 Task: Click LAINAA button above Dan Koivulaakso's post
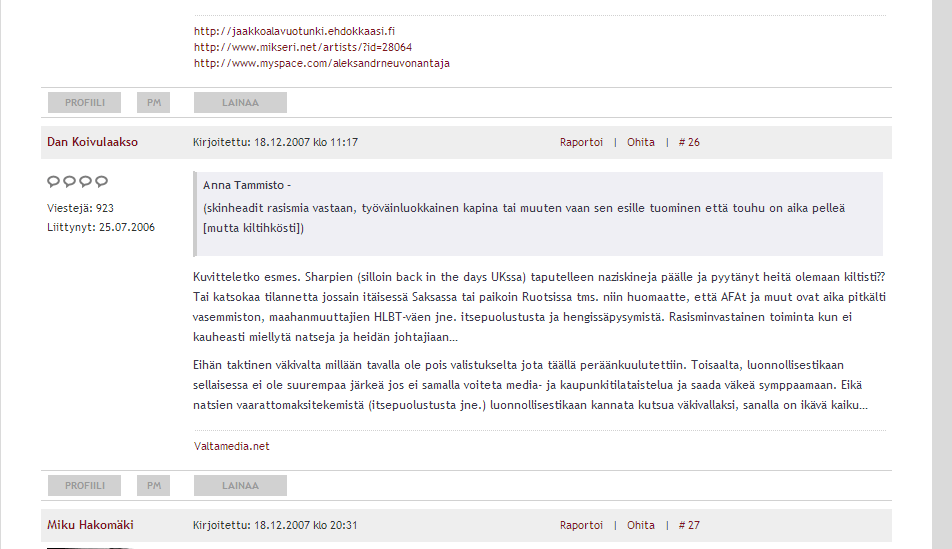(240, 102)
